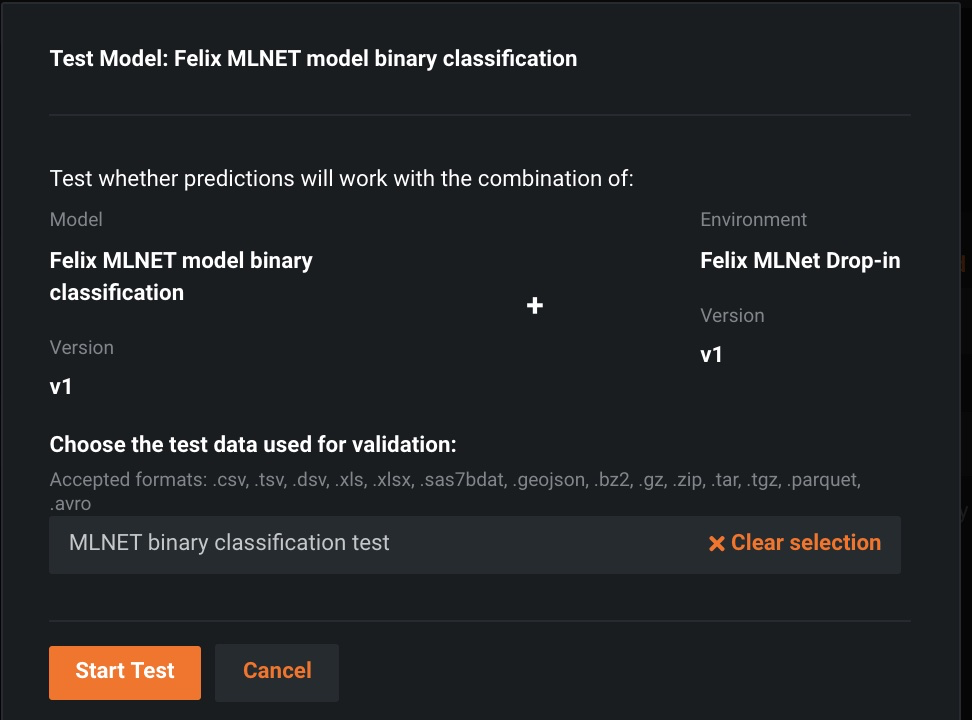Click the Test whether predictions will work sentence
The height and width of the screenshot is (720, 972).
342,180
